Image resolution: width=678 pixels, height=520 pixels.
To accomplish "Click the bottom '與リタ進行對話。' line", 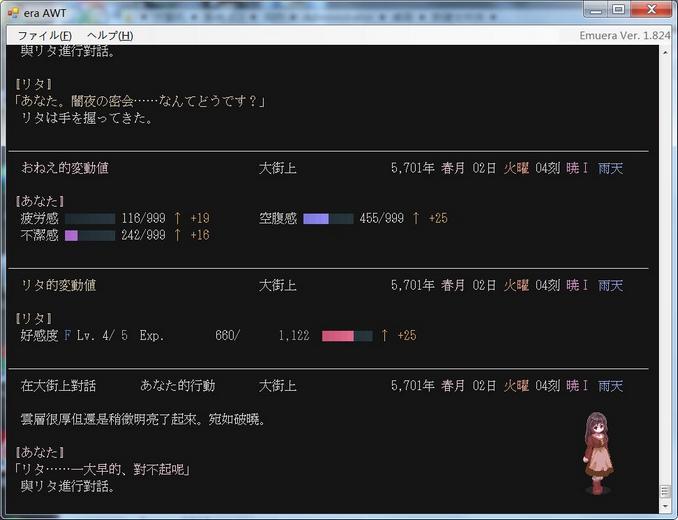I will 68,486.
